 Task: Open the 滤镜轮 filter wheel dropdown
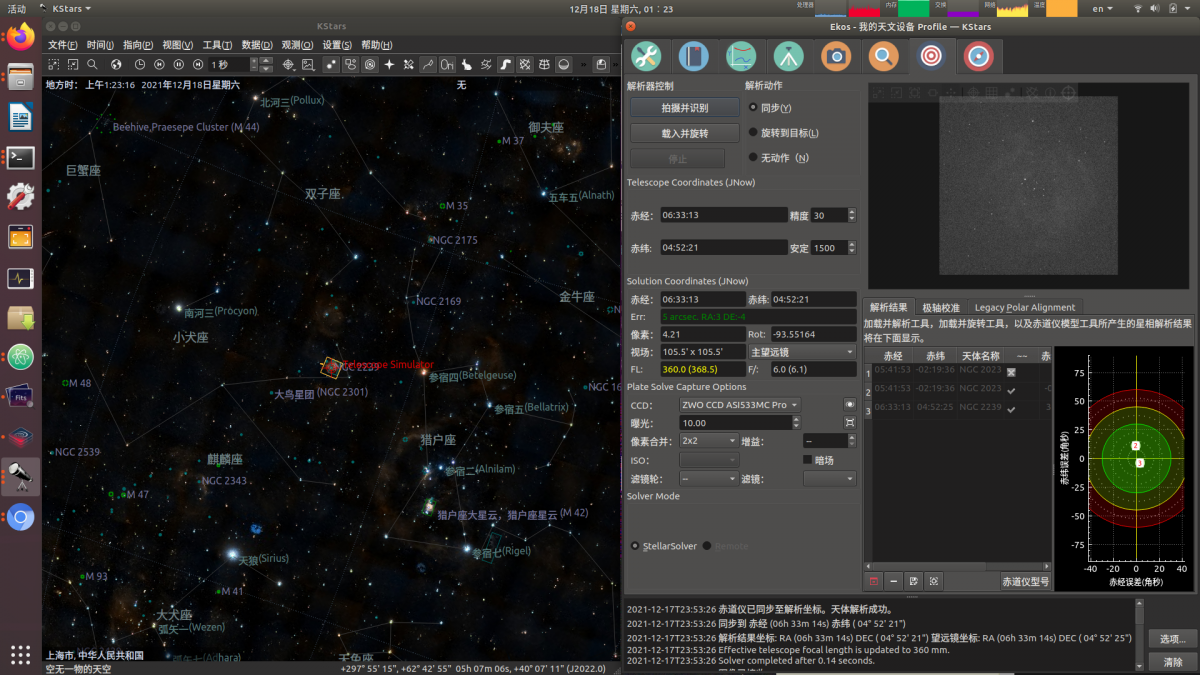[708, 479]
